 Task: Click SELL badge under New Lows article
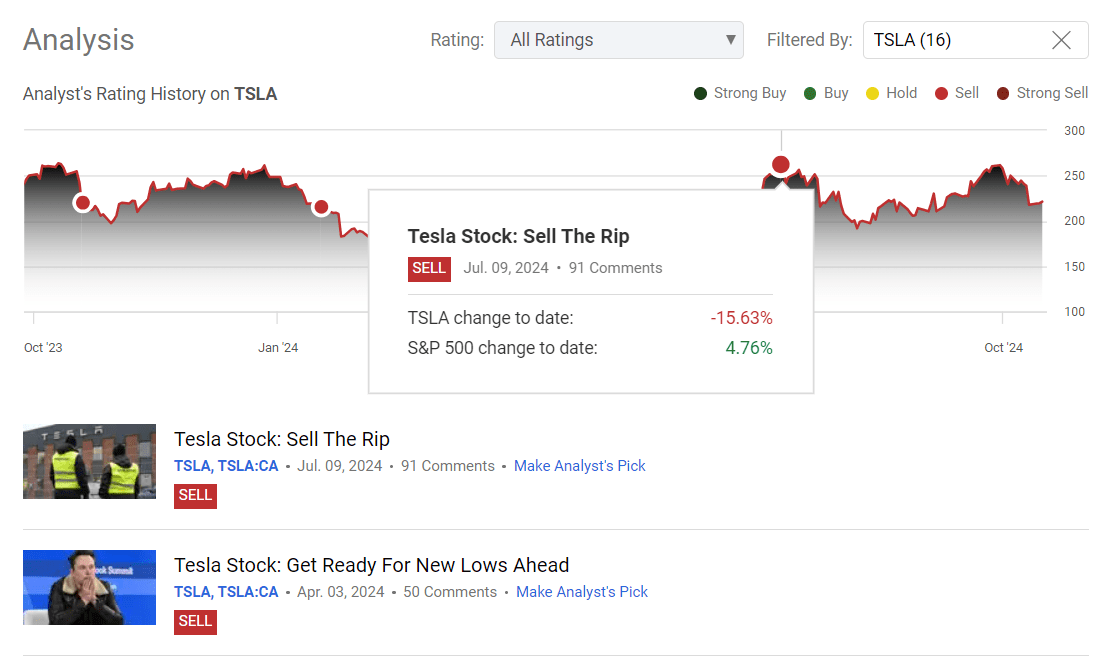pos(195,621)
